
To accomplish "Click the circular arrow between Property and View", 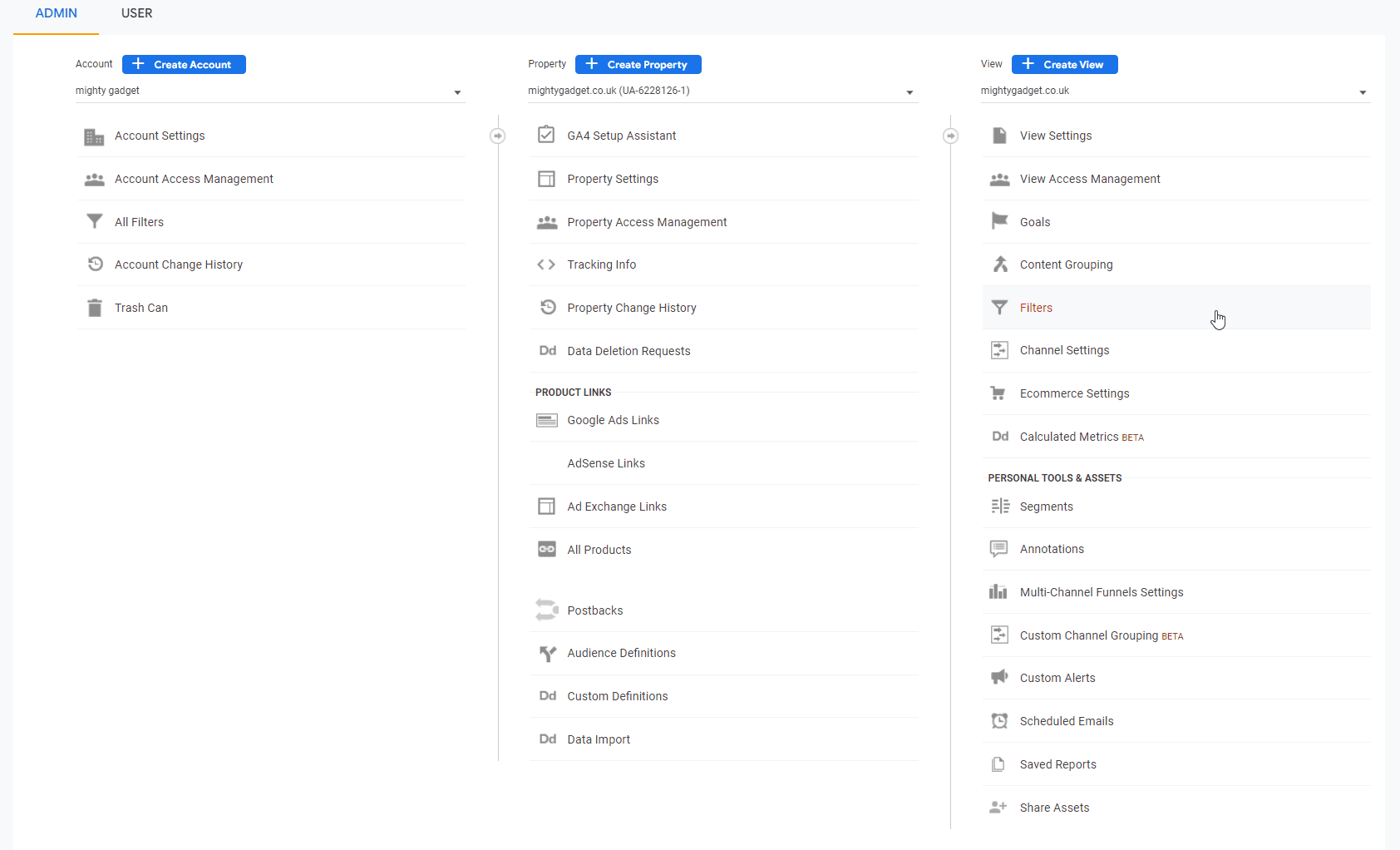I will coord(950,136).
